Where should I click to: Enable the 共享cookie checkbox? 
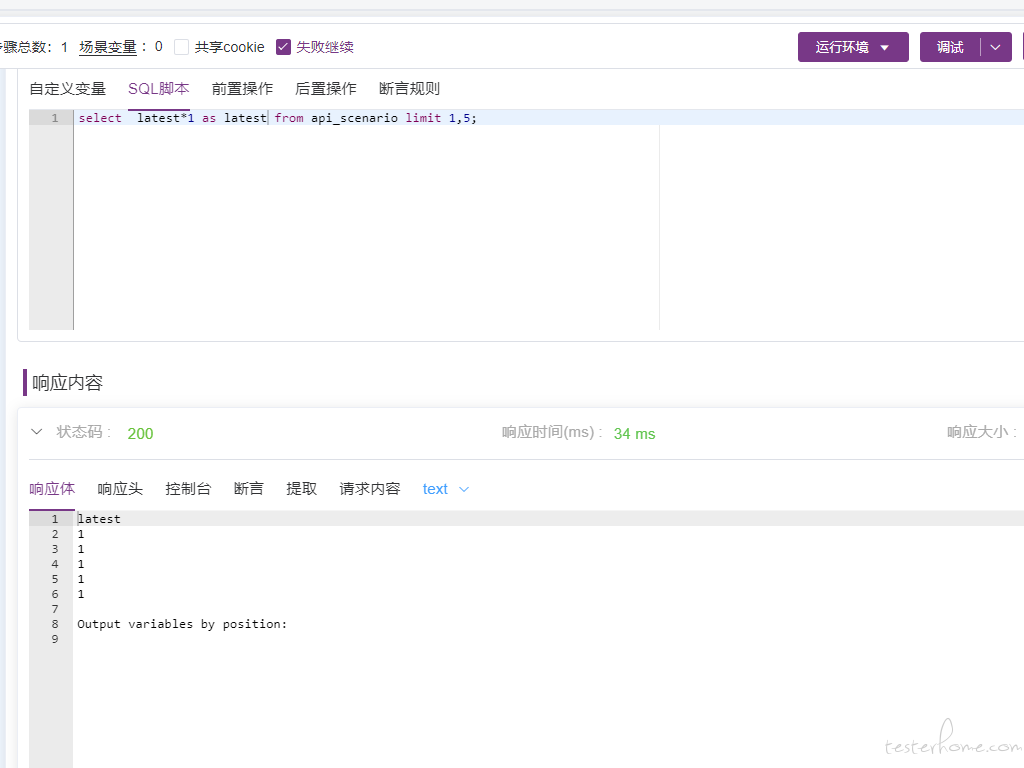pos(182,47)
